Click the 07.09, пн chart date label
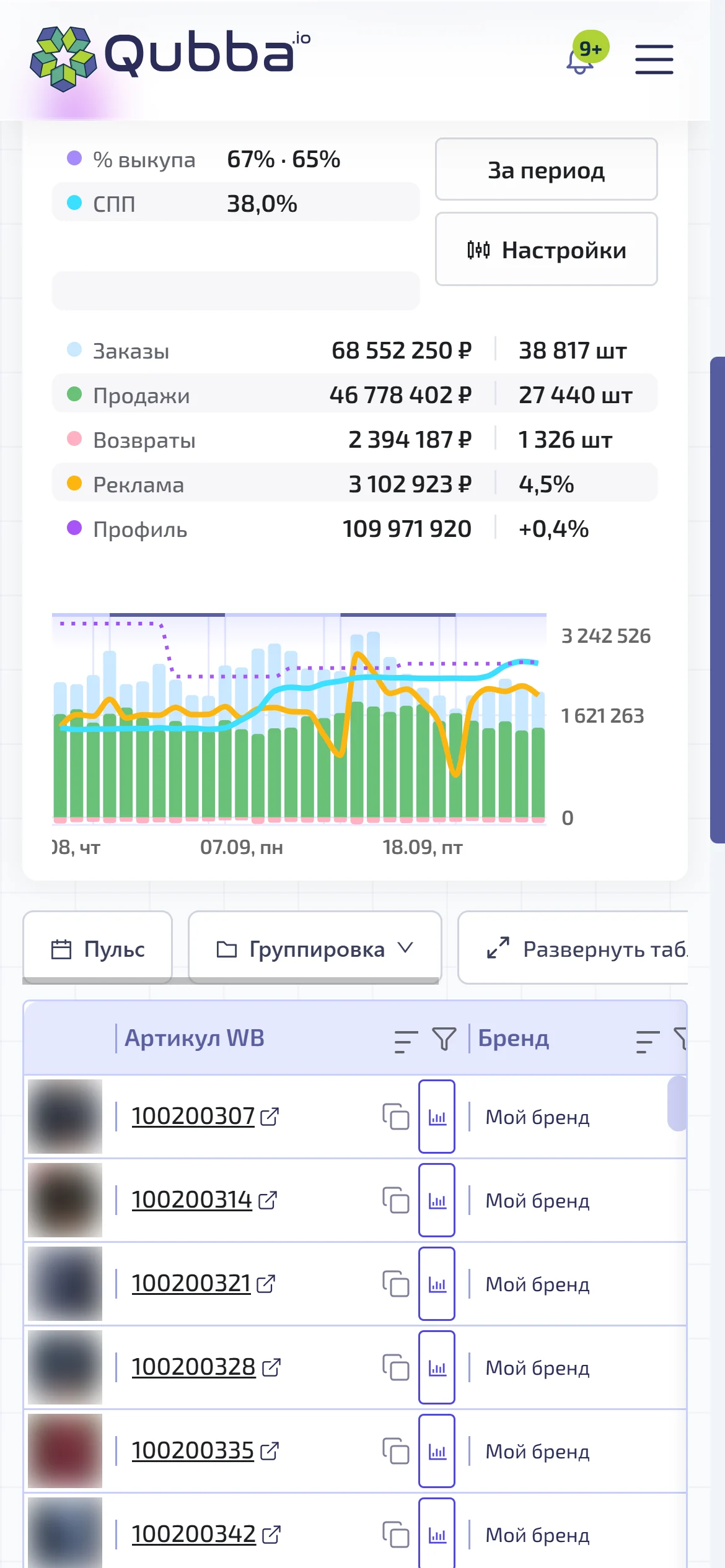725x1568 pixels. click(242, 847)
